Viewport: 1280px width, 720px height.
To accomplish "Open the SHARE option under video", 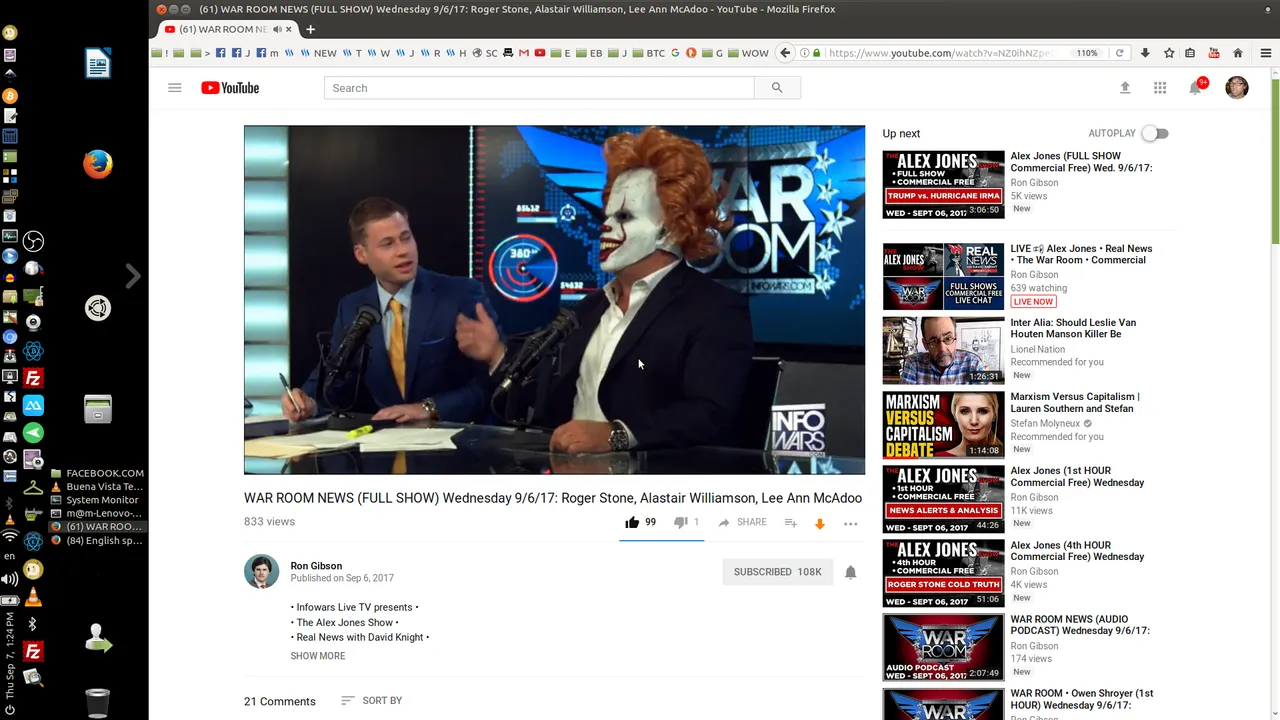I will click(742, 522).
